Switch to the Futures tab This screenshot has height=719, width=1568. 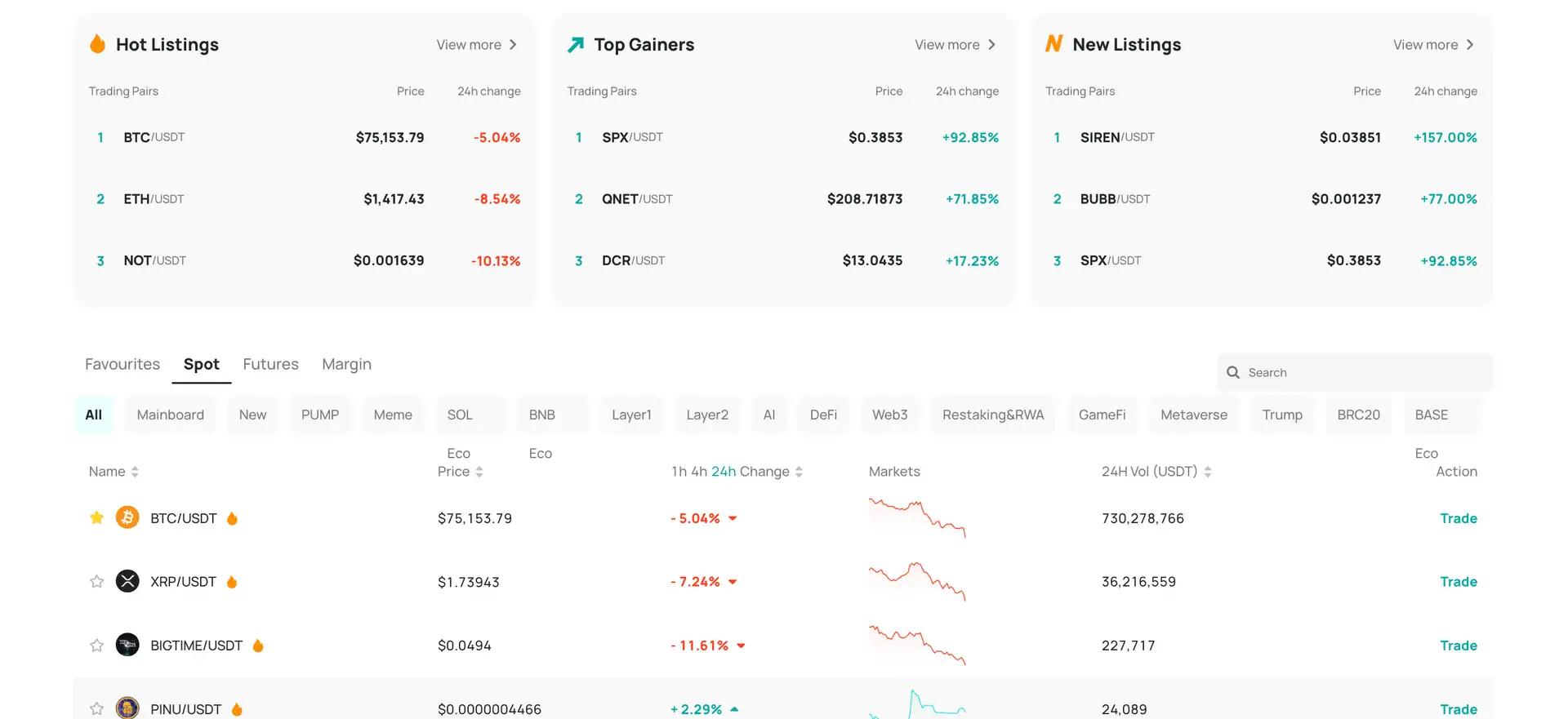(x=270, y=364)
